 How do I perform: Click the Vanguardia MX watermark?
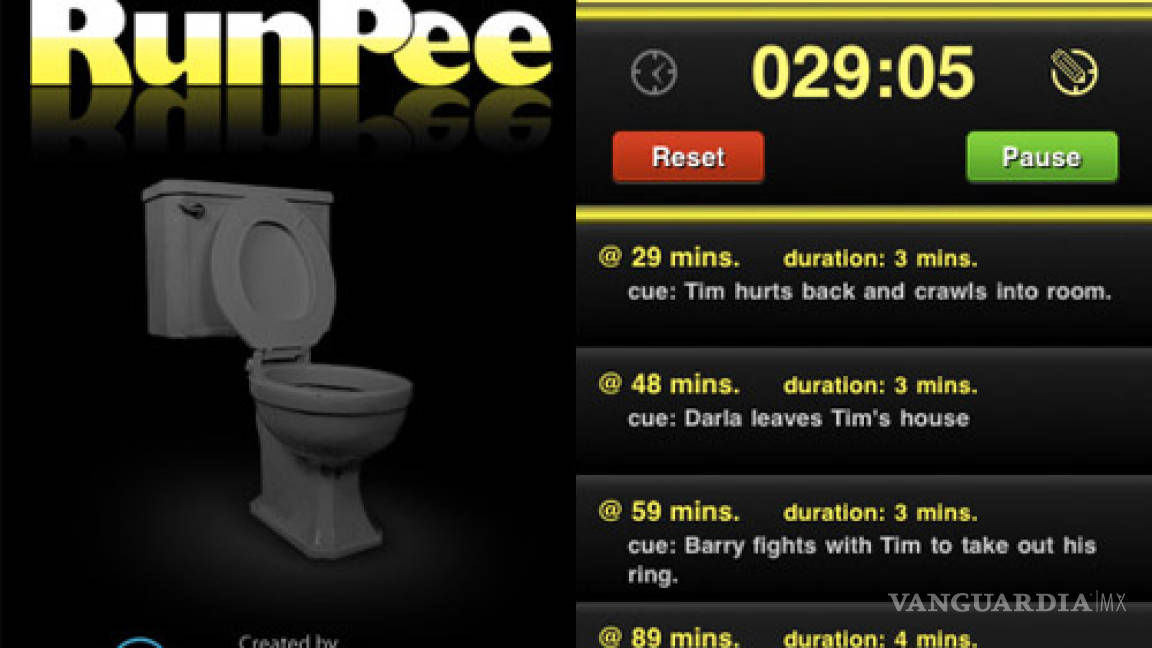click(1007, 602)
